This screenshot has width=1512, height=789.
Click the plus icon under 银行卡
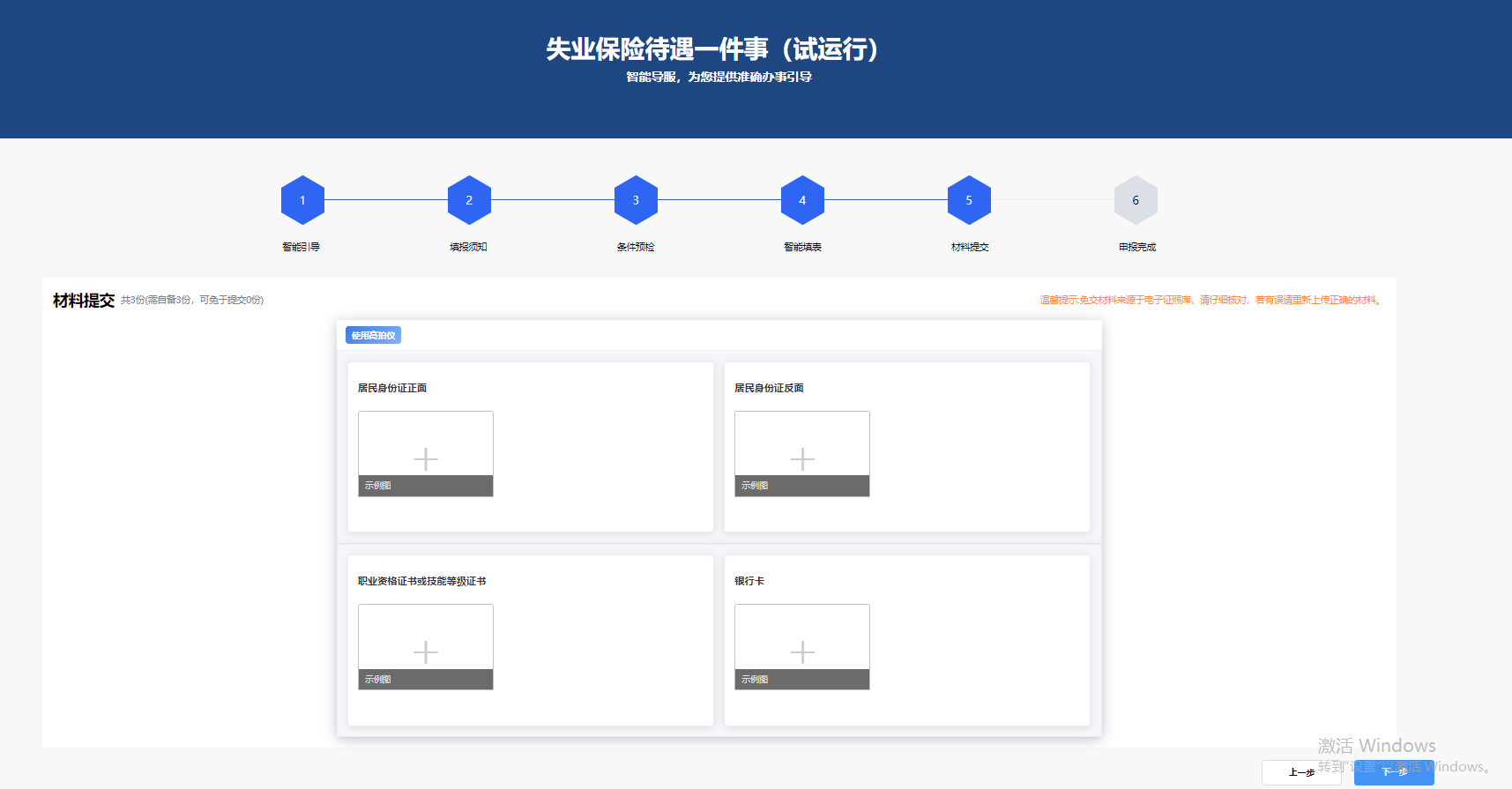pos(802,652)
